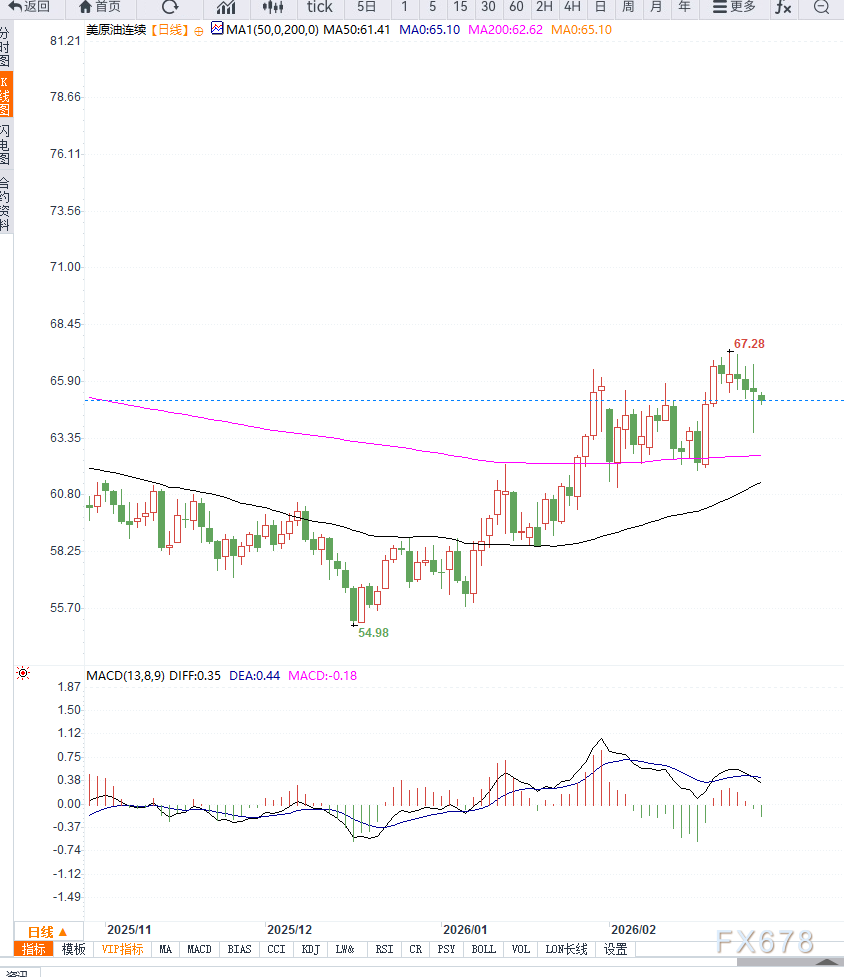Click the refresh icon in top toolbar
This screenshot has height=977, width=844.
point(170,7)
